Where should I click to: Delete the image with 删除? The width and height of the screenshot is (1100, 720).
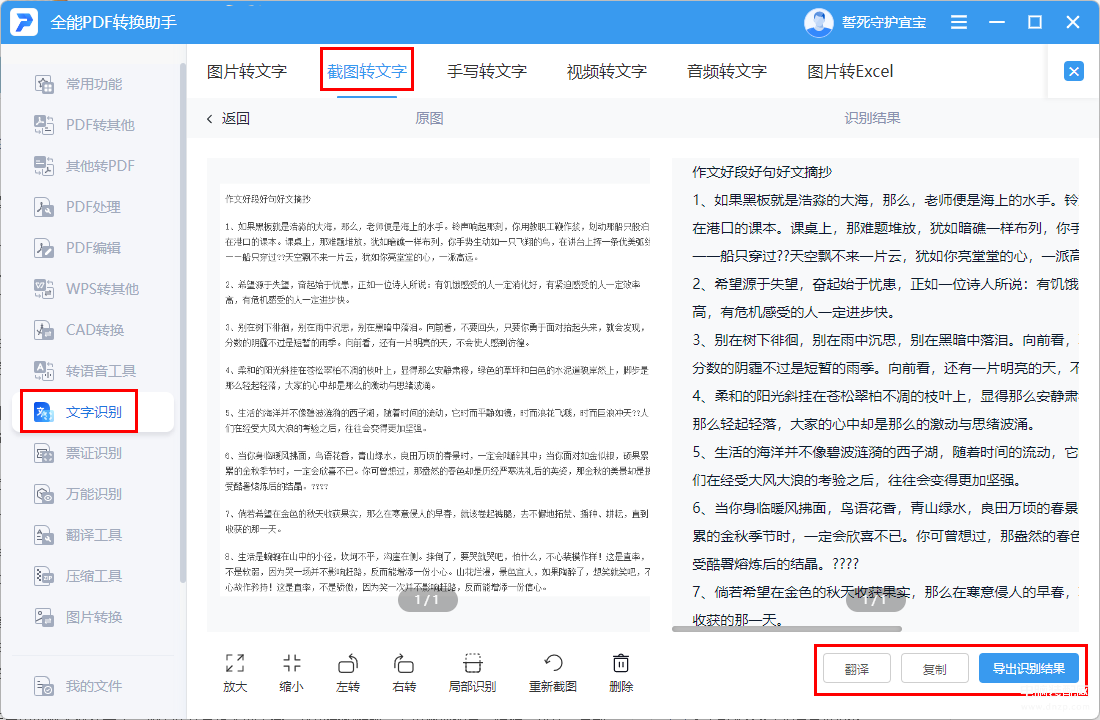pyautogui.click(x=621, y=673)
